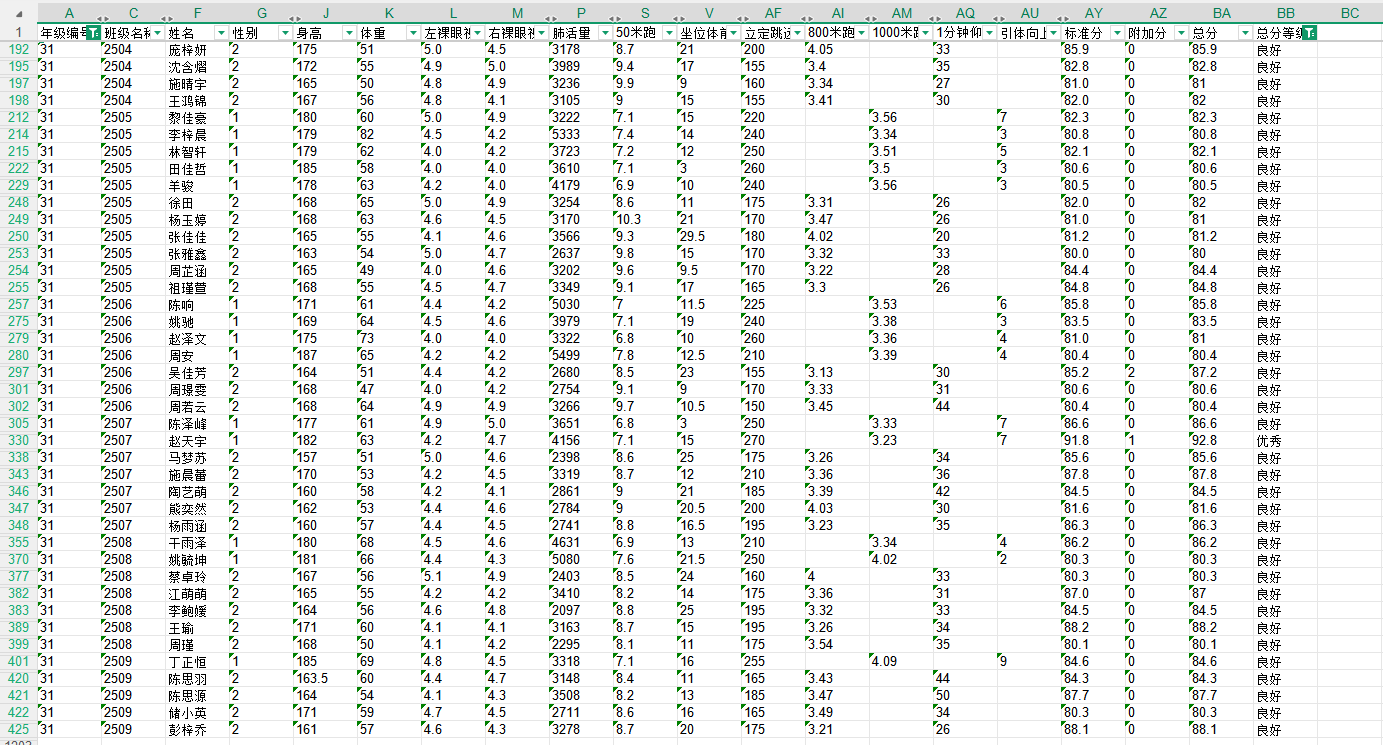Open the 50米跑 filter dropdown
The image size is (1383, 745).
point(669,33)
